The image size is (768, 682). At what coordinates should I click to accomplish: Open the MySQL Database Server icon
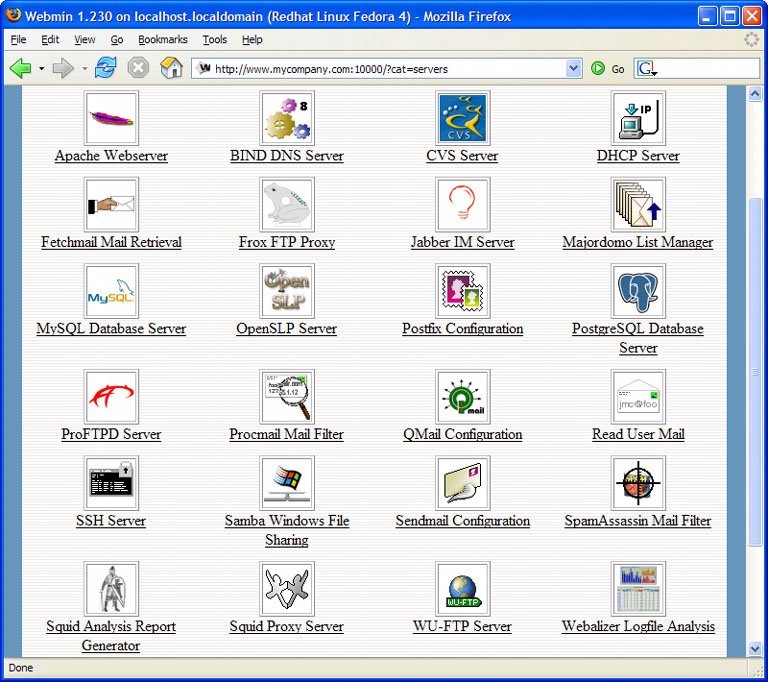click(111, 291)
